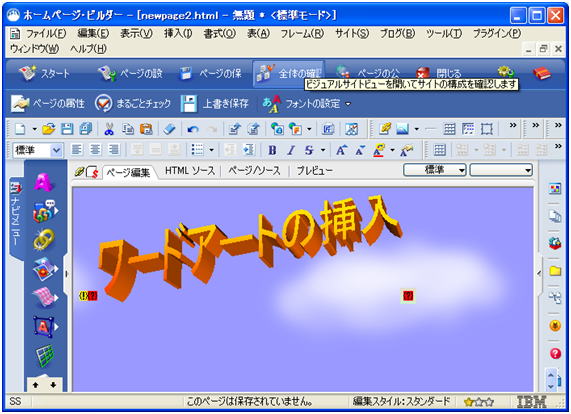The image size is (571, 414).
Task: Select the ページ編集 tab
Action: (128, 172)
